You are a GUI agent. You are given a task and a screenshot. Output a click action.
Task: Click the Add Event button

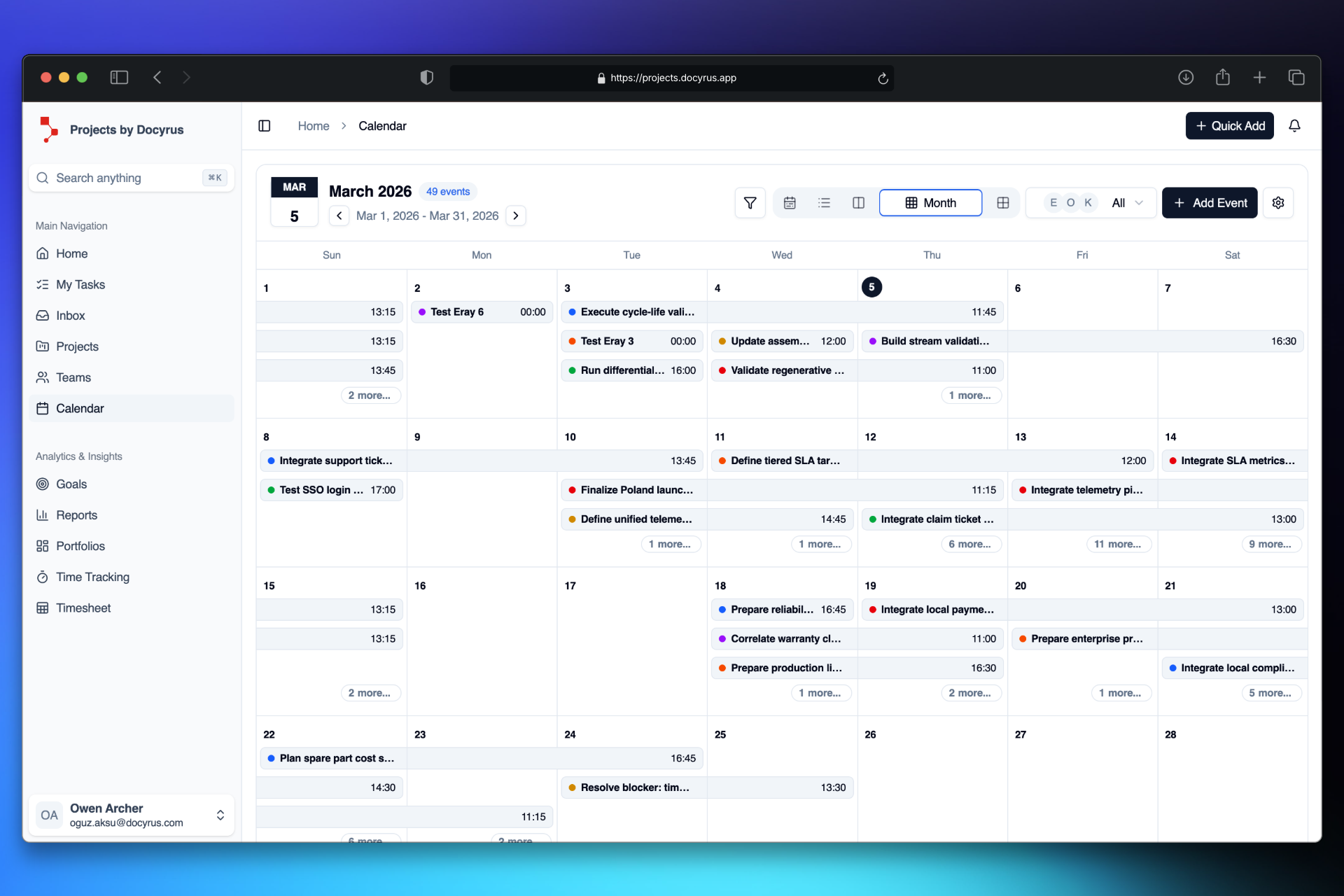[x=1209, y=202]
